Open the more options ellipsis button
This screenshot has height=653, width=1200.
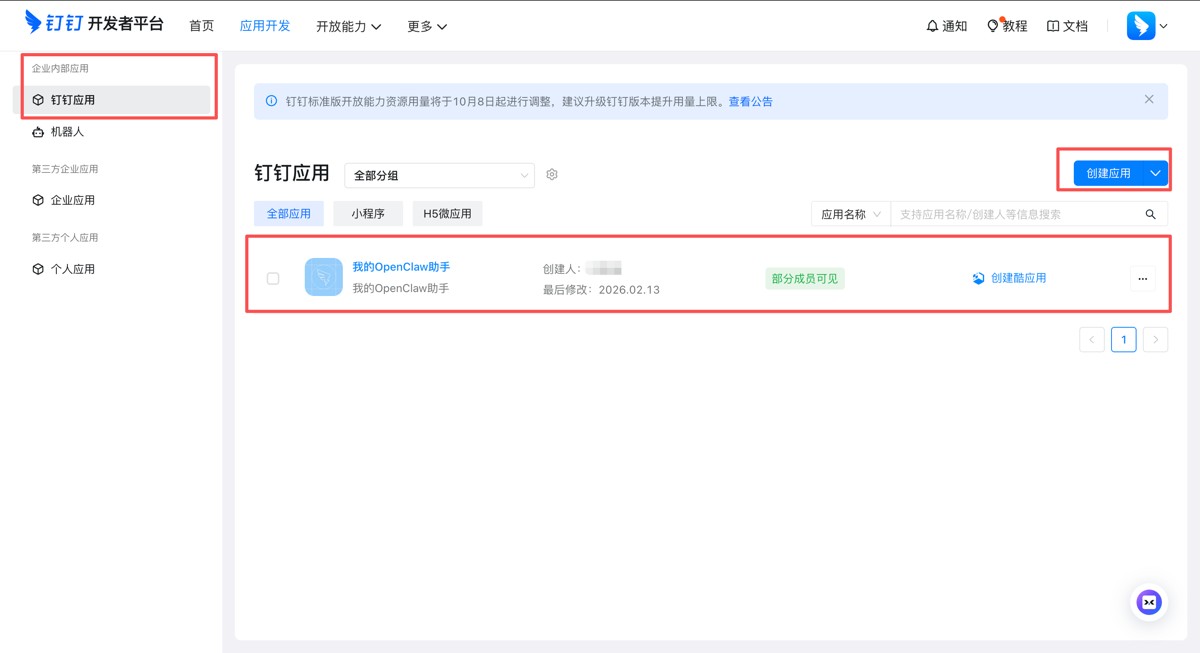click(x=1142, y=278)
